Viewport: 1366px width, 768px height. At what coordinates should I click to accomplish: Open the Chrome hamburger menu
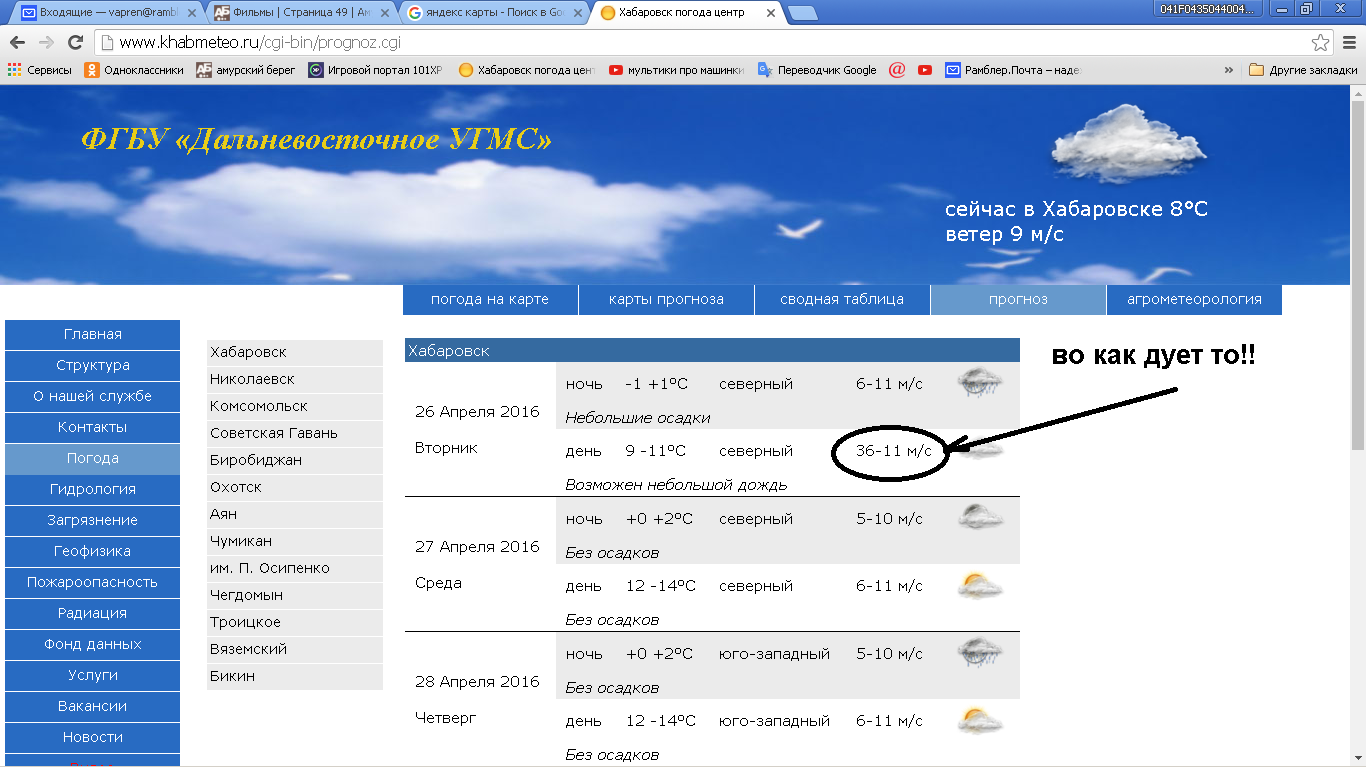(x=1349, y=43)
